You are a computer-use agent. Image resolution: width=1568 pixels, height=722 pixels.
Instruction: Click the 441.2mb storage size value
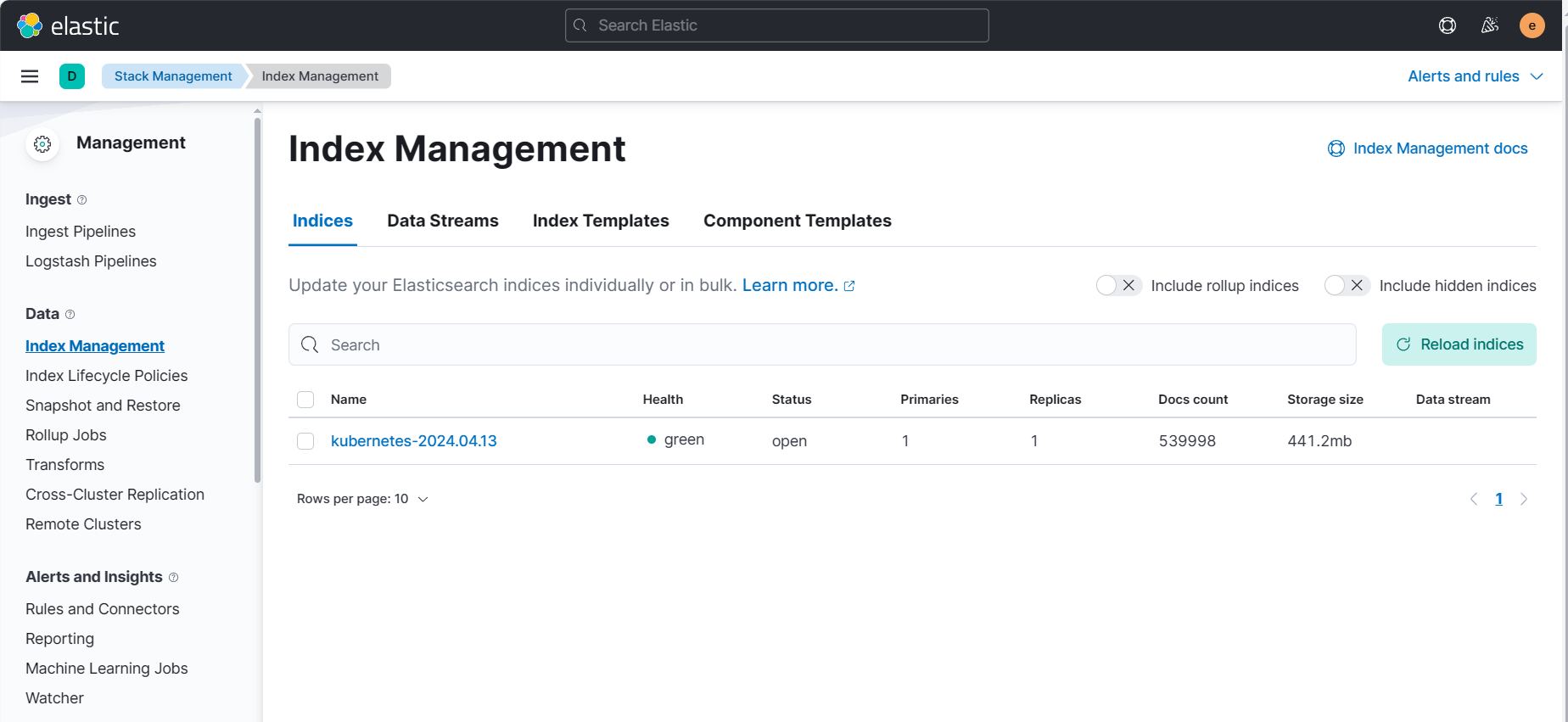coord(1319,441)
